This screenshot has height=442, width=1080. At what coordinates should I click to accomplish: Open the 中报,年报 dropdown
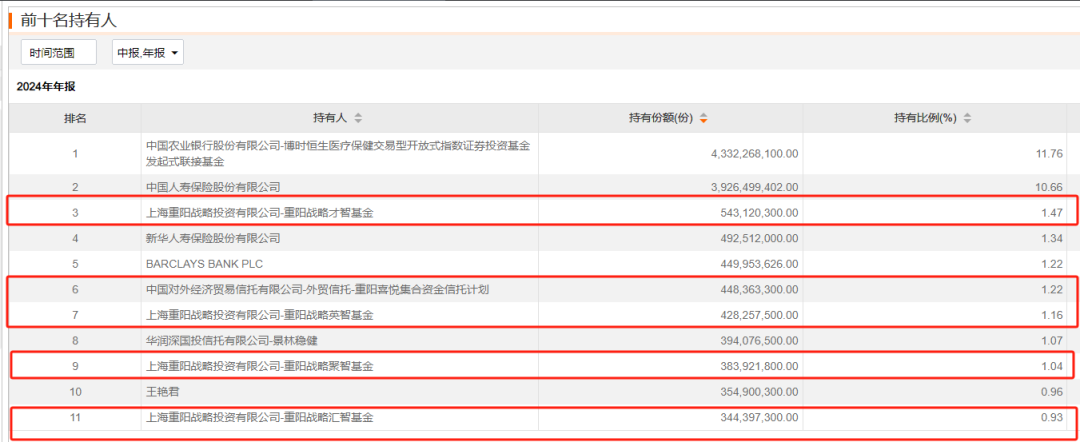click(148, 53)
